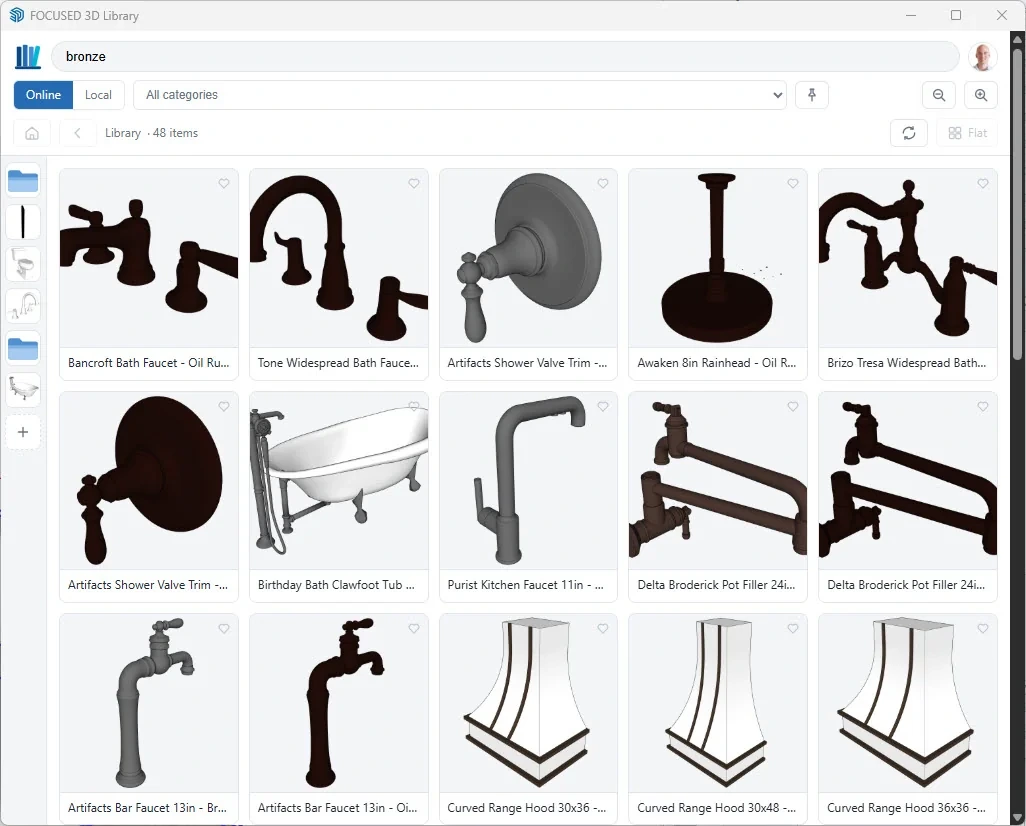Click the scrollbar down arrow
Screen dimensions: 1026x826
[1017, 818]
